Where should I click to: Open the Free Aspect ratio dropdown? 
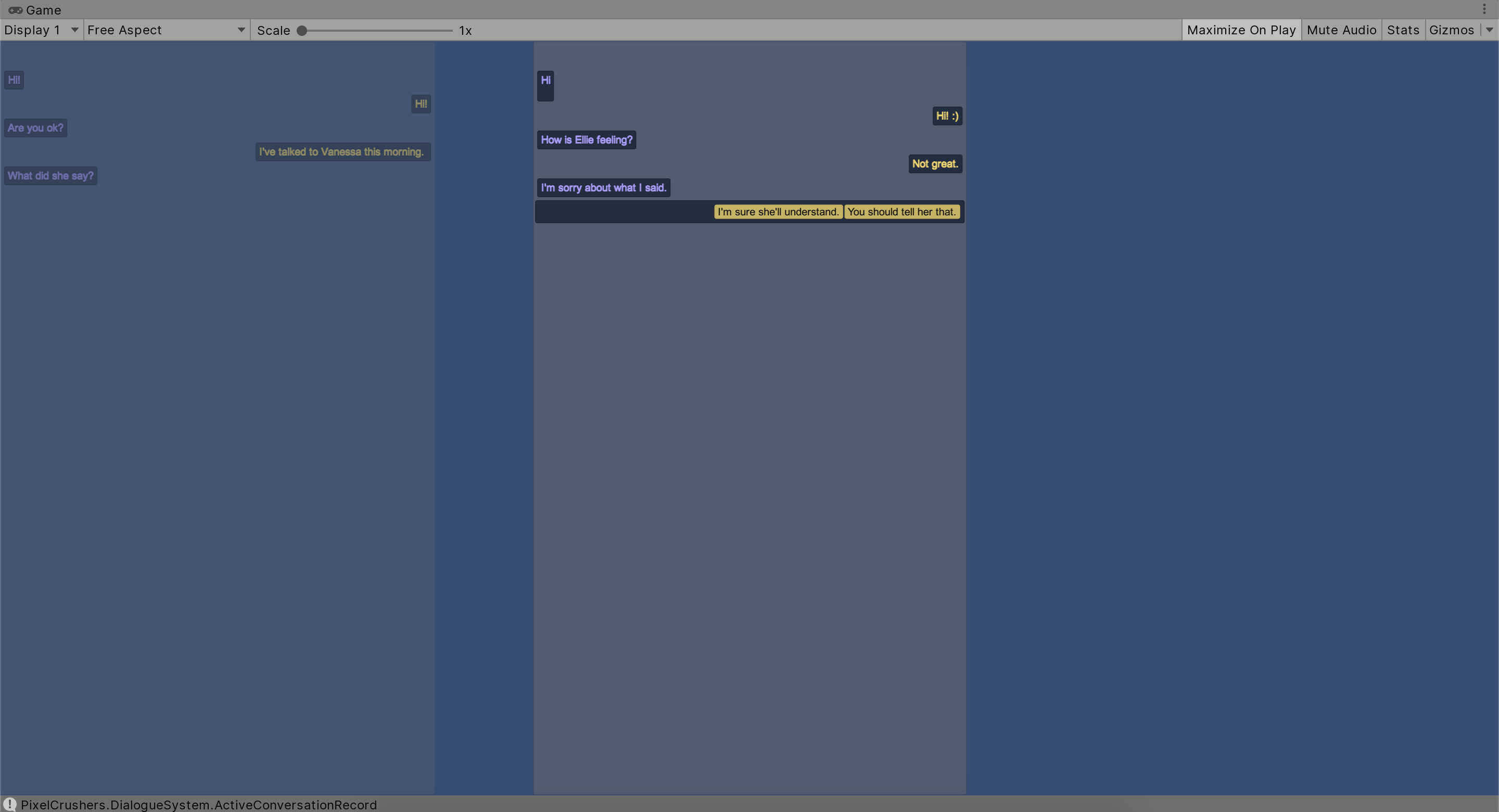(166, 30)
